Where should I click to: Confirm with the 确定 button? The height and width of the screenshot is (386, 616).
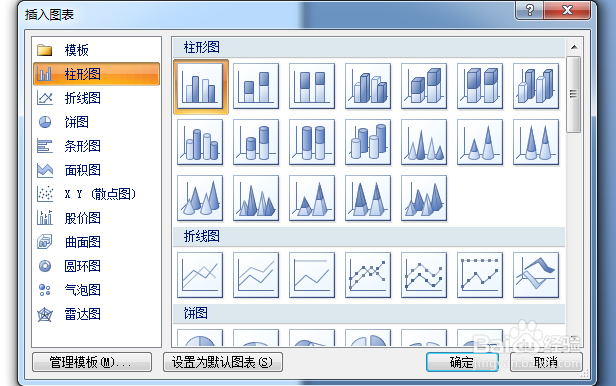point(462,362)
